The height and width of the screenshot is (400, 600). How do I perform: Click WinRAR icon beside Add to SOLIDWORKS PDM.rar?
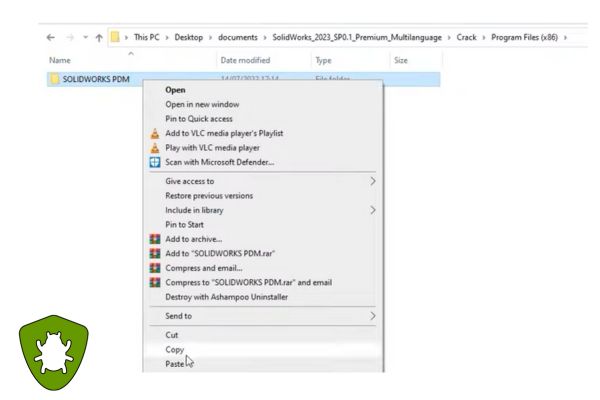(155, 253)
